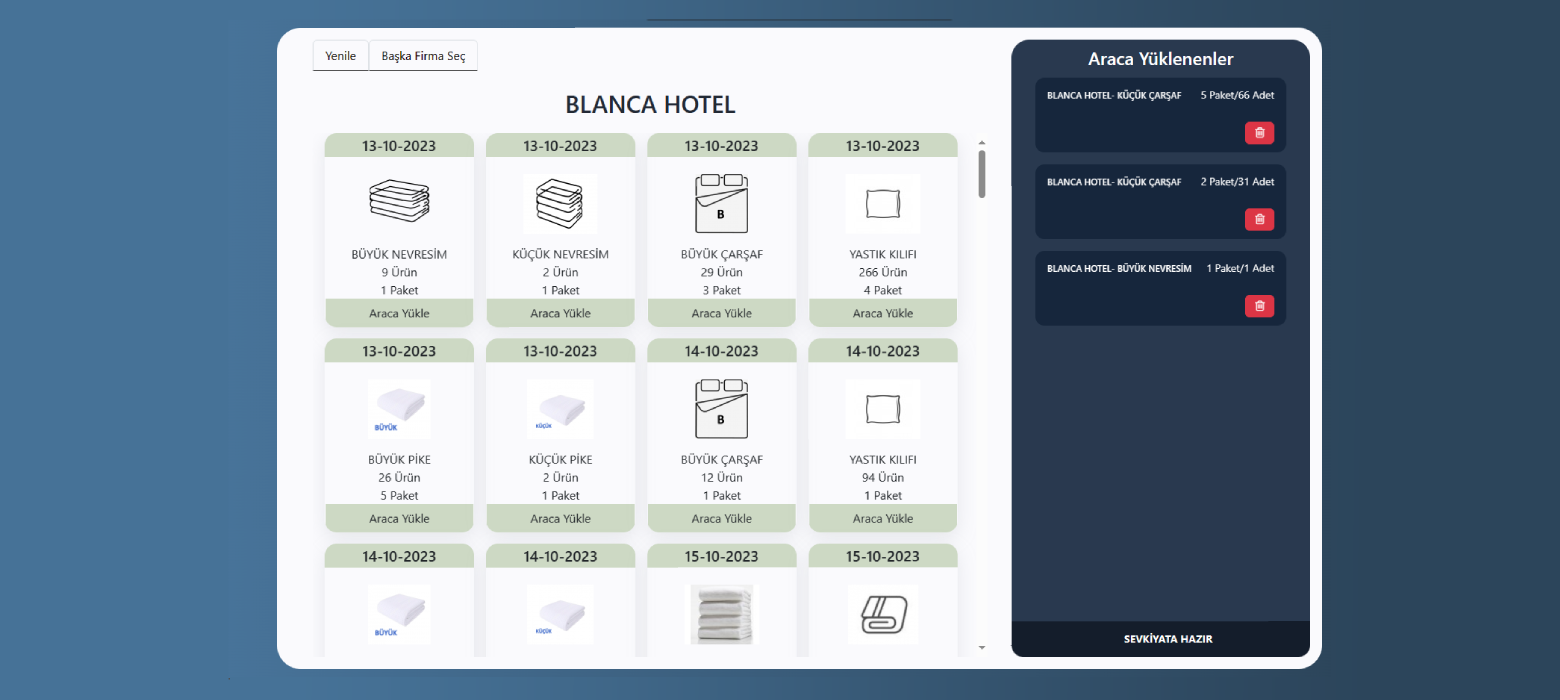The height and width of the screenshot is (700, 1560).
Task: Delete KÜÇÜK ÇARŞAF 5 Paket/66 Adet entry
Action: [x=1259, y=132]
